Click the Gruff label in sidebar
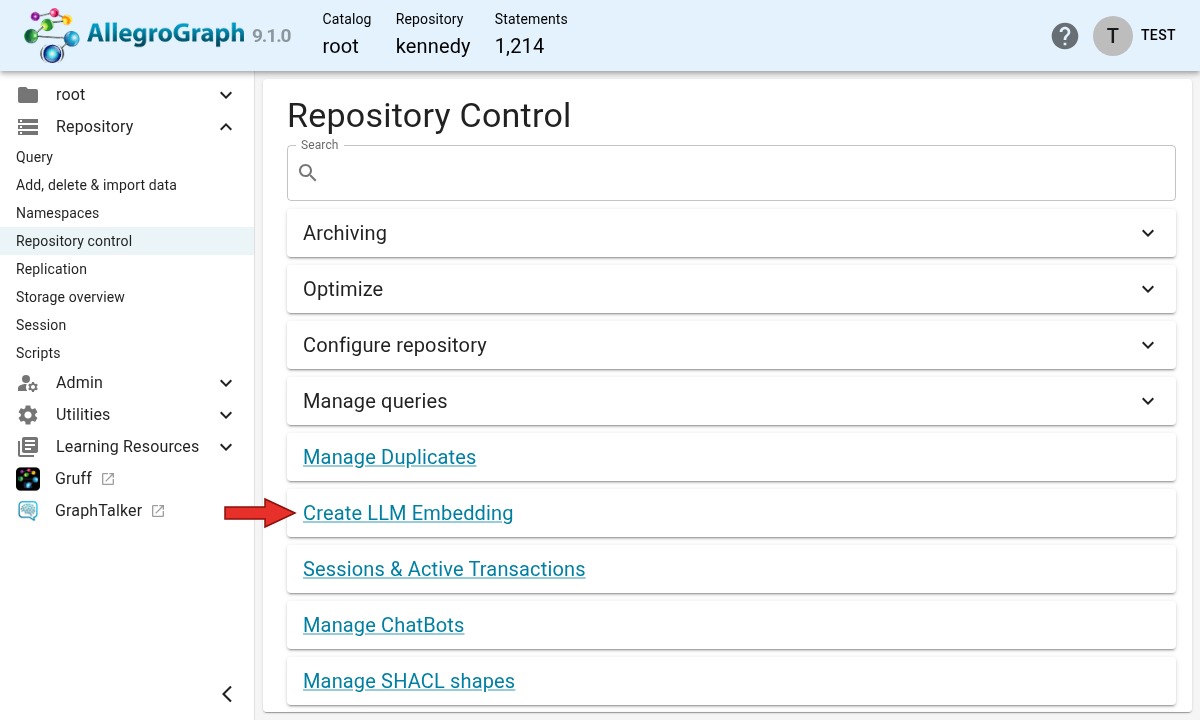 (74, 479)
